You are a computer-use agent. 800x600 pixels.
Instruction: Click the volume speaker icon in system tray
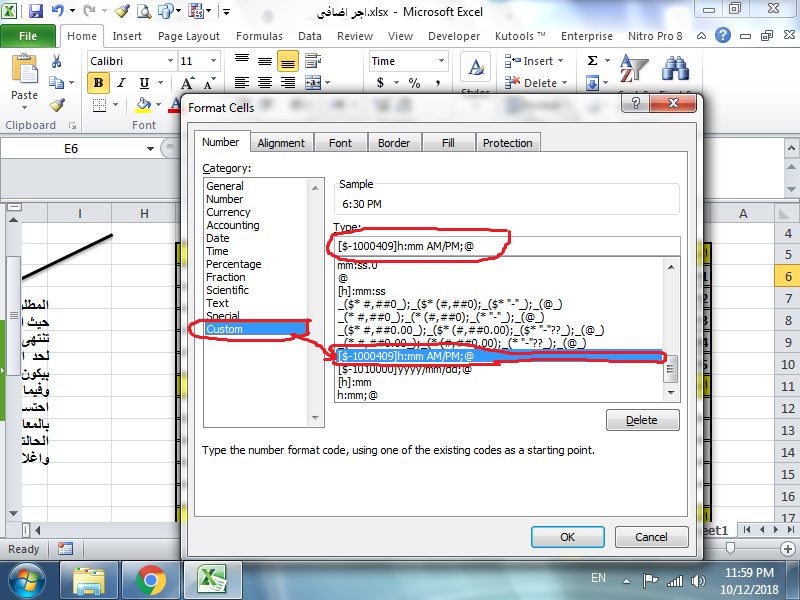point(697,581)
